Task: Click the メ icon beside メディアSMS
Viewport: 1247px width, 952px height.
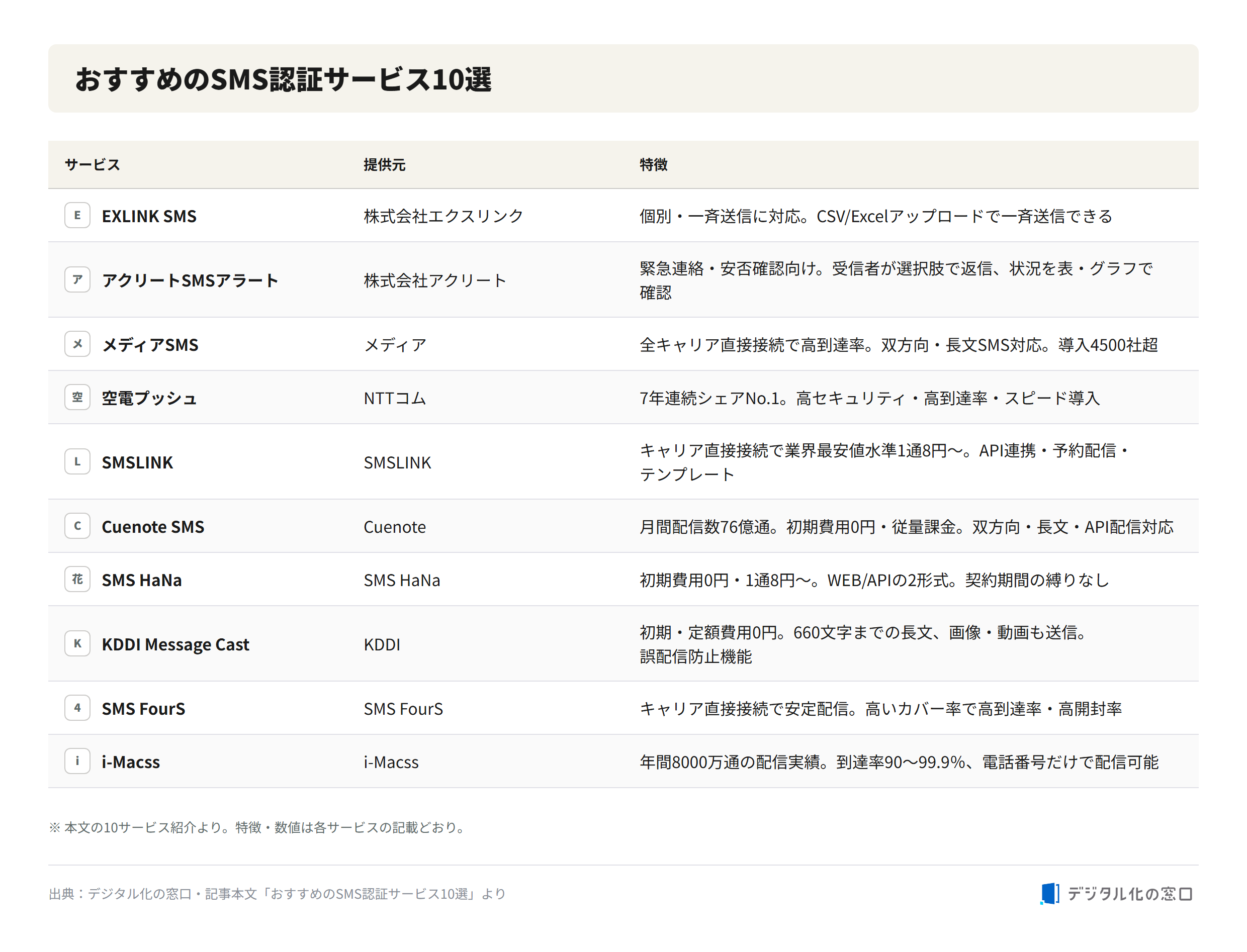Action: 77,344
